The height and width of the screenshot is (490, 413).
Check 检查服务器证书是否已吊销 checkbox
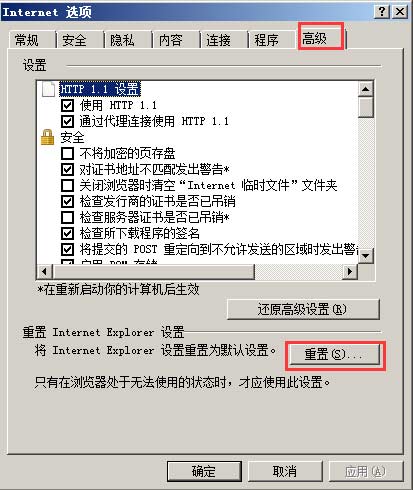tap(67, 217)
